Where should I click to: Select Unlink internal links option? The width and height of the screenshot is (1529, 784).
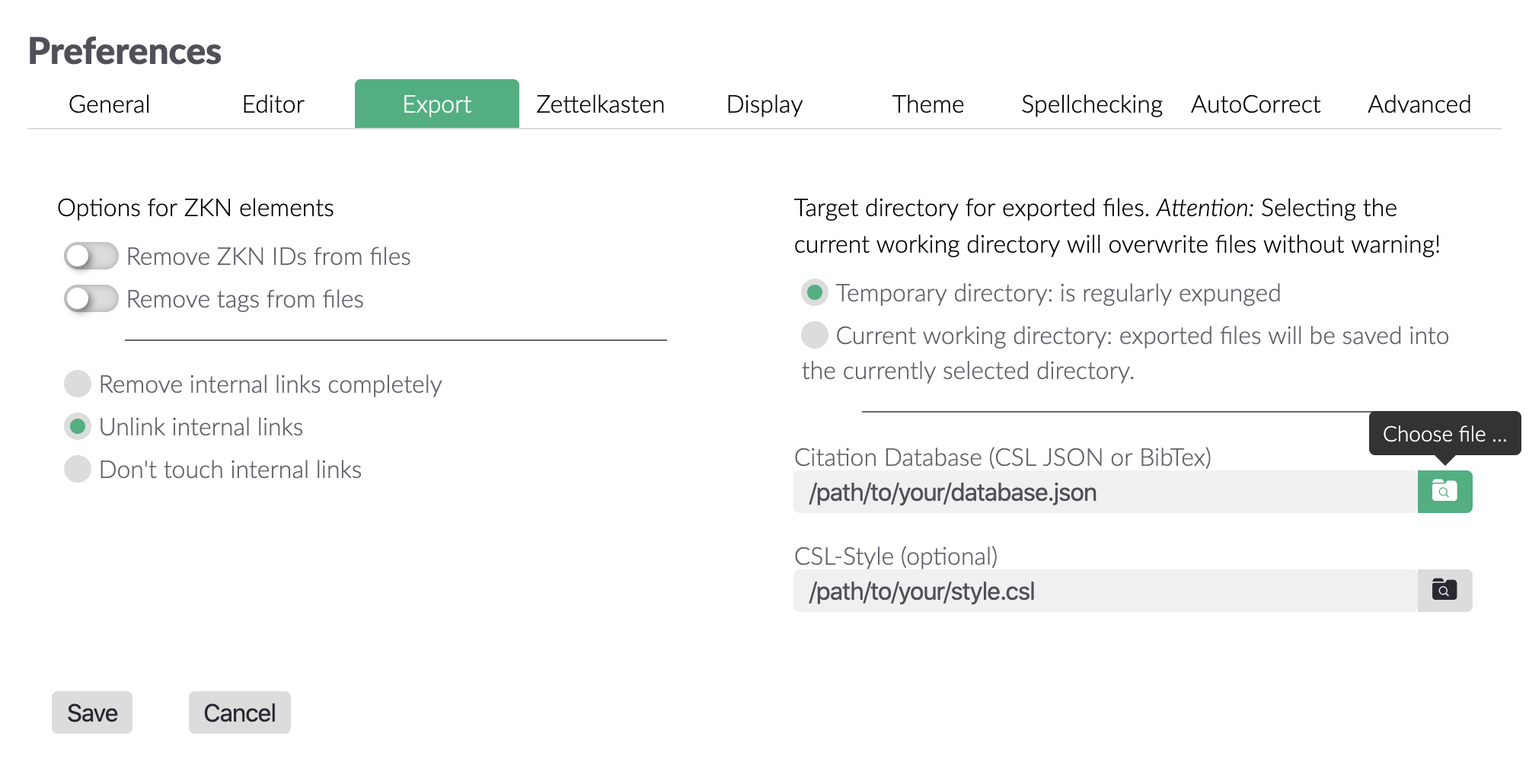pyautogui.click(x=77, y=427)
